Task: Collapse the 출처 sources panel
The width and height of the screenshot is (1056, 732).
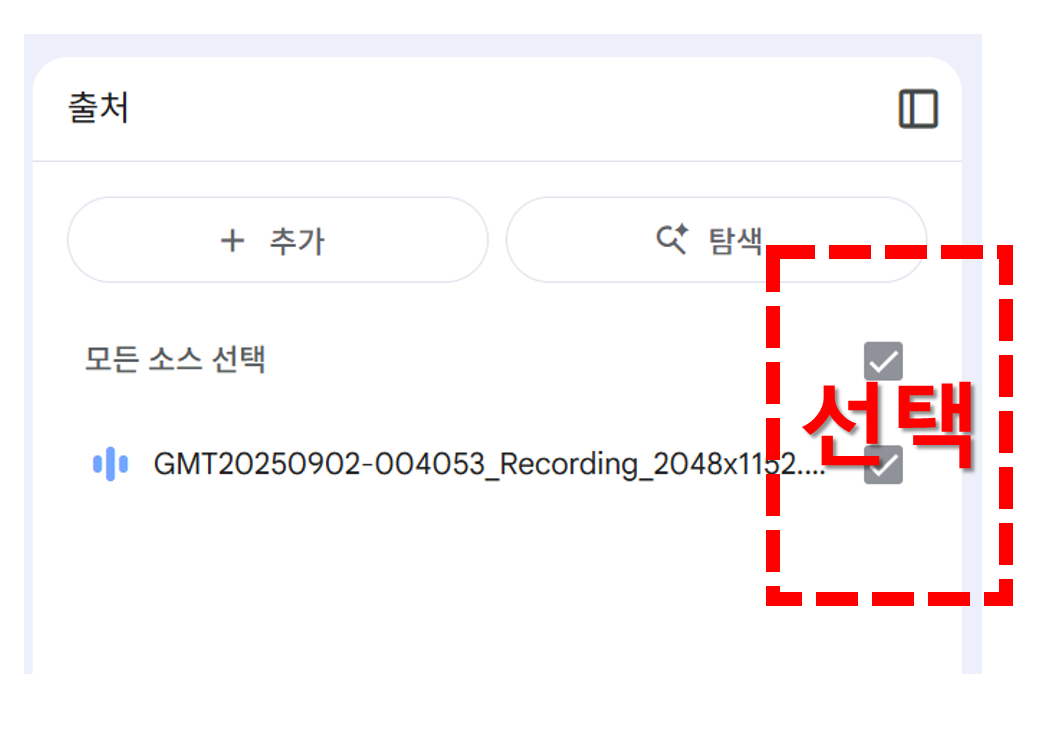Action: click(x=918, y=108)
